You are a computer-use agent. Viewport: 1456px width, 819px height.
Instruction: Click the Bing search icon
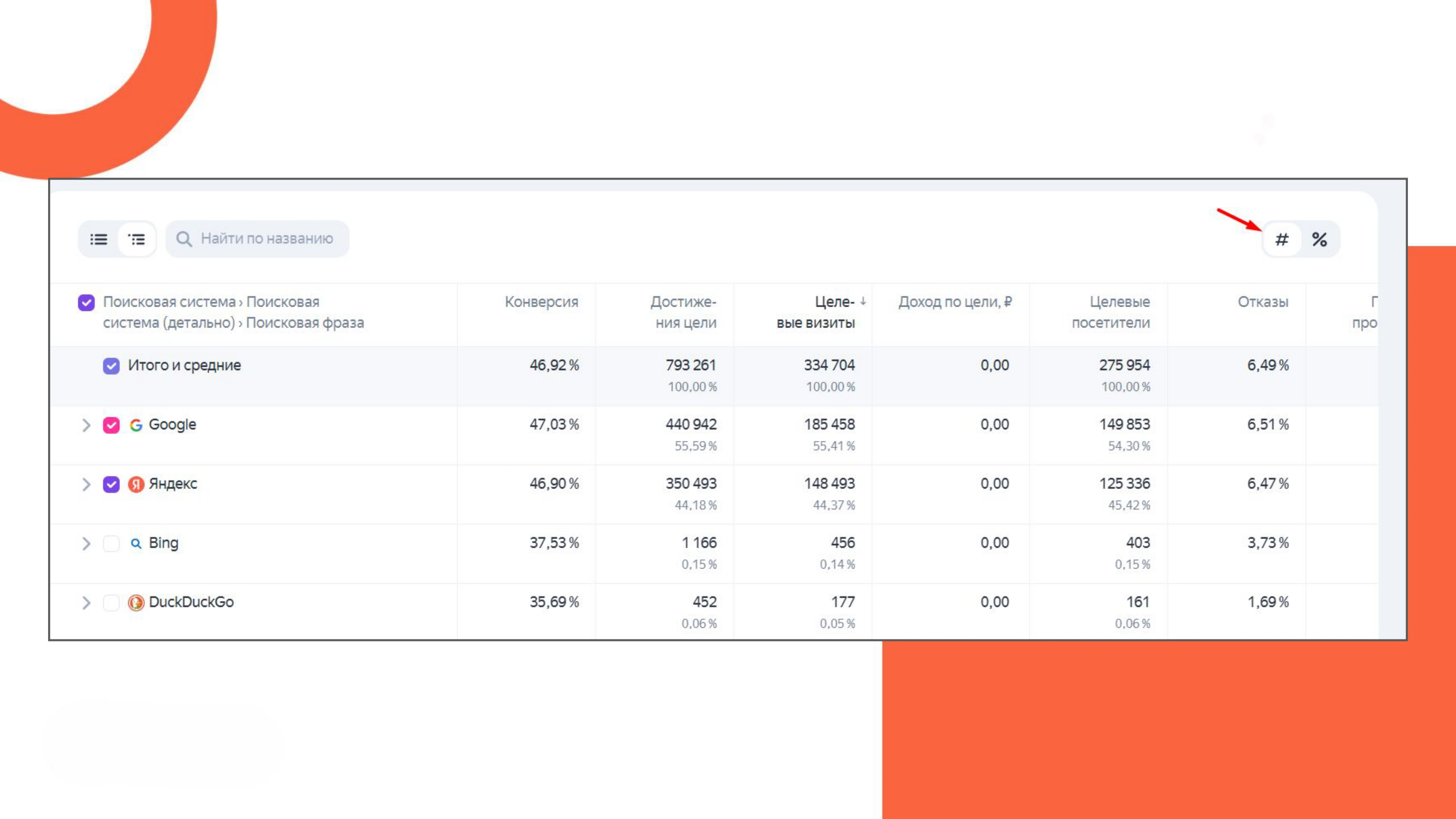click(x=136, y=544)
